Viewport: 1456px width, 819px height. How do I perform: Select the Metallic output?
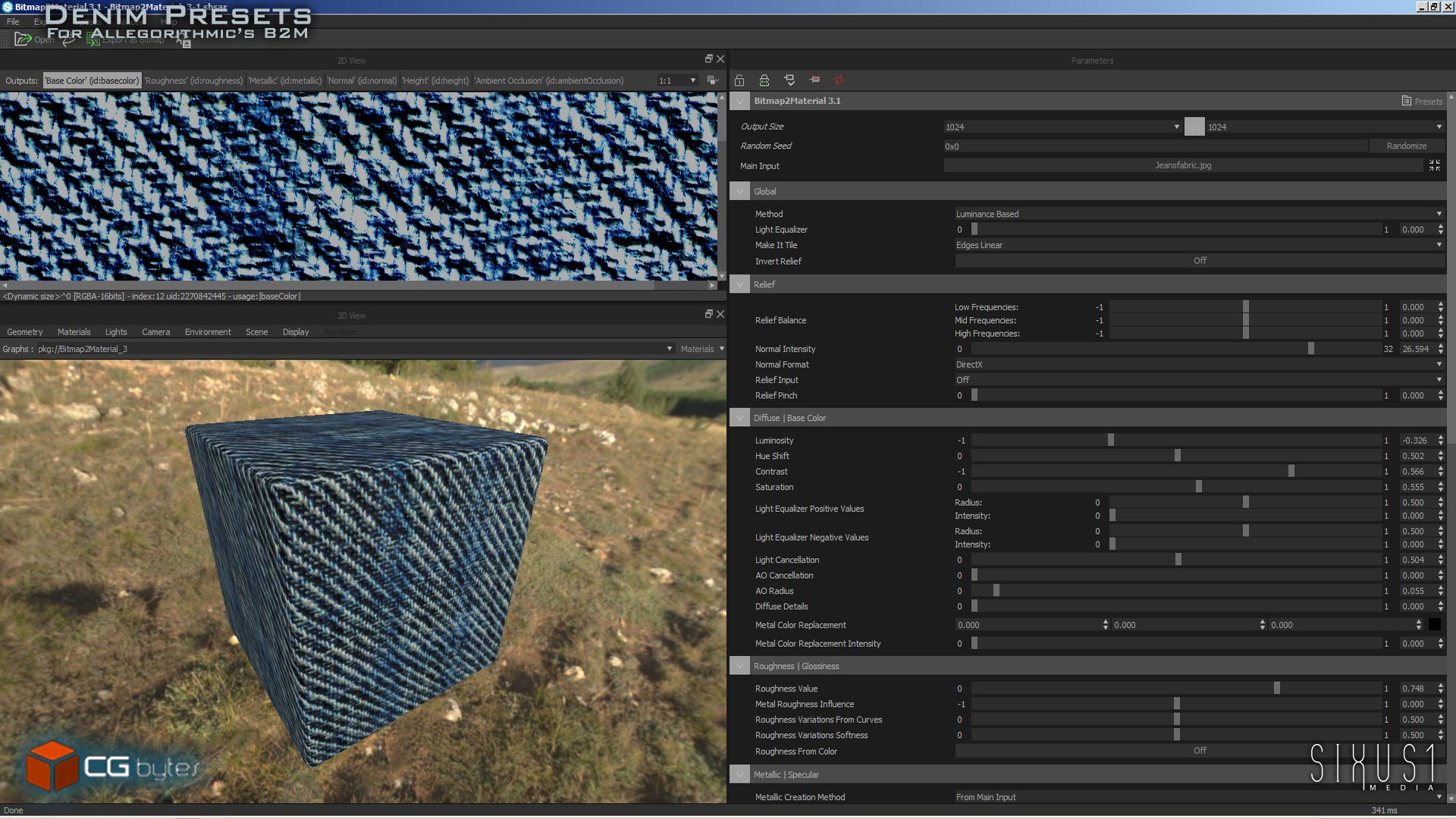click(284, 80)
